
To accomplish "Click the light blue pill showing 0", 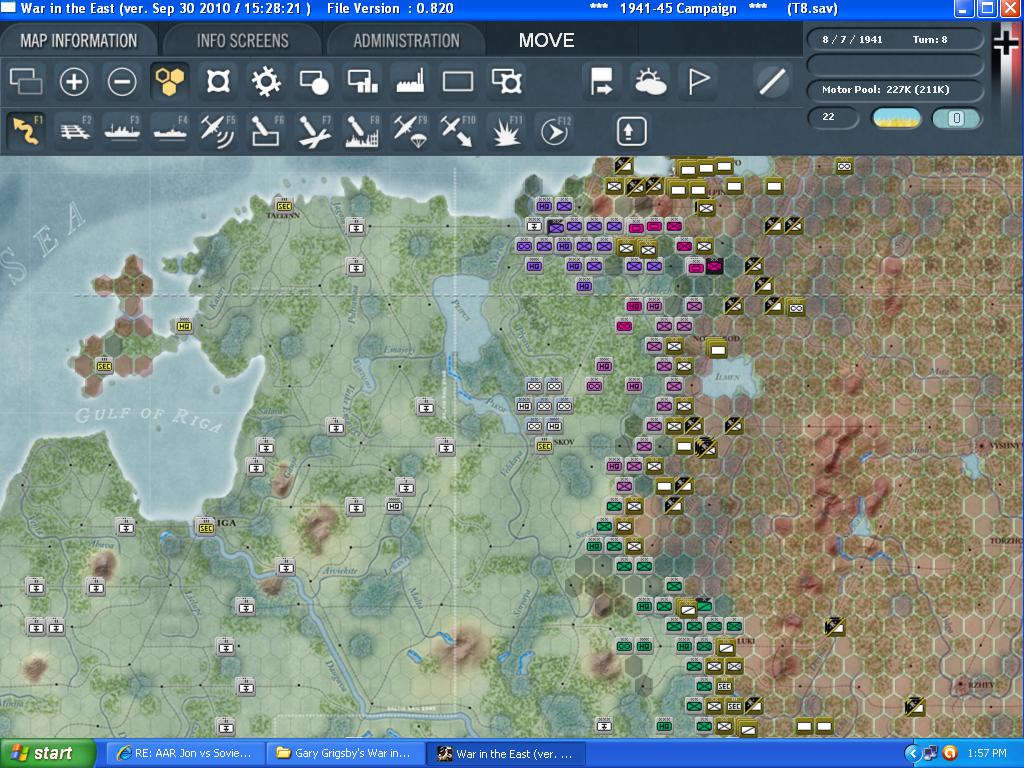I will click(x=956, y=118).
